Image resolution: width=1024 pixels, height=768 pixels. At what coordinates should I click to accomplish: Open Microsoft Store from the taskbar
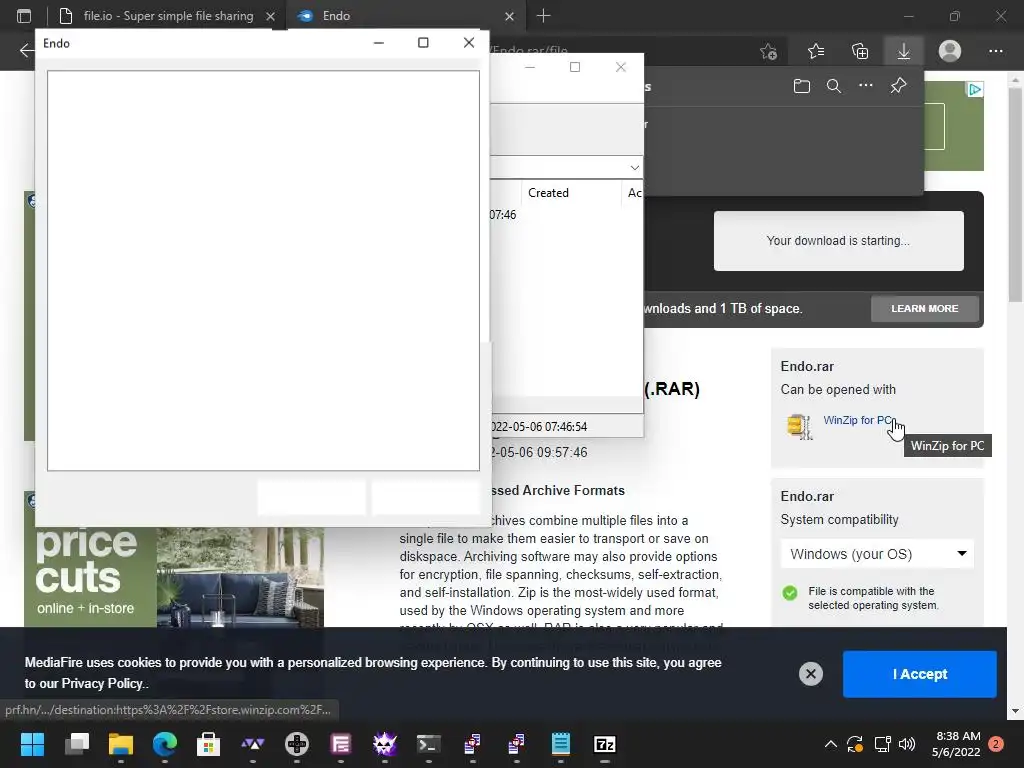pos(208,744)
